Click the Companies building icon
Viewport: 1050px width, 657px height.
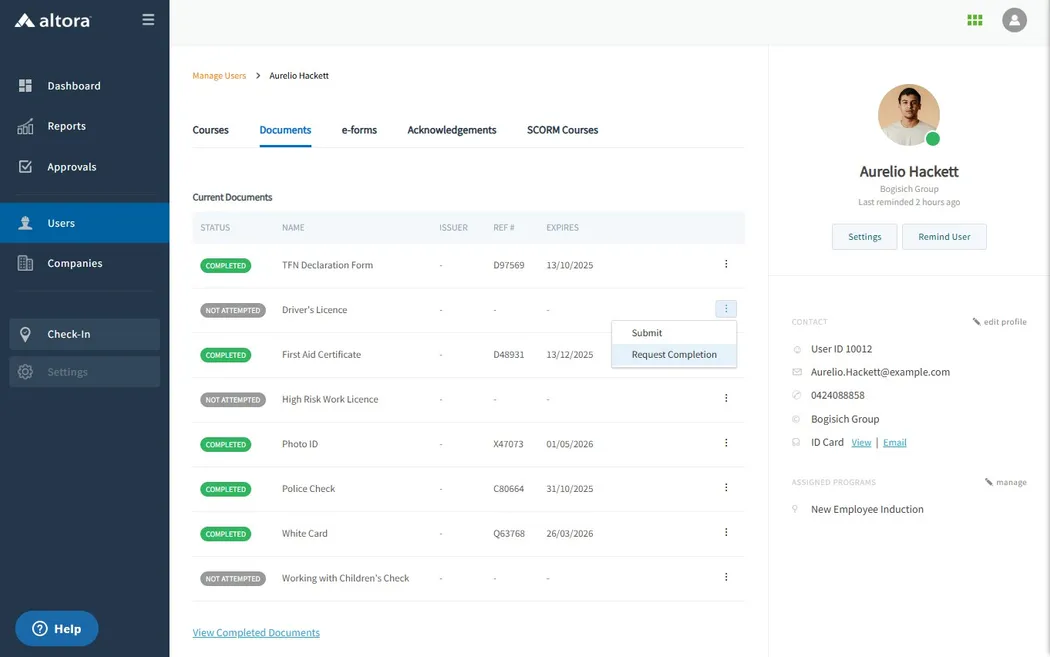pos(25,263)
